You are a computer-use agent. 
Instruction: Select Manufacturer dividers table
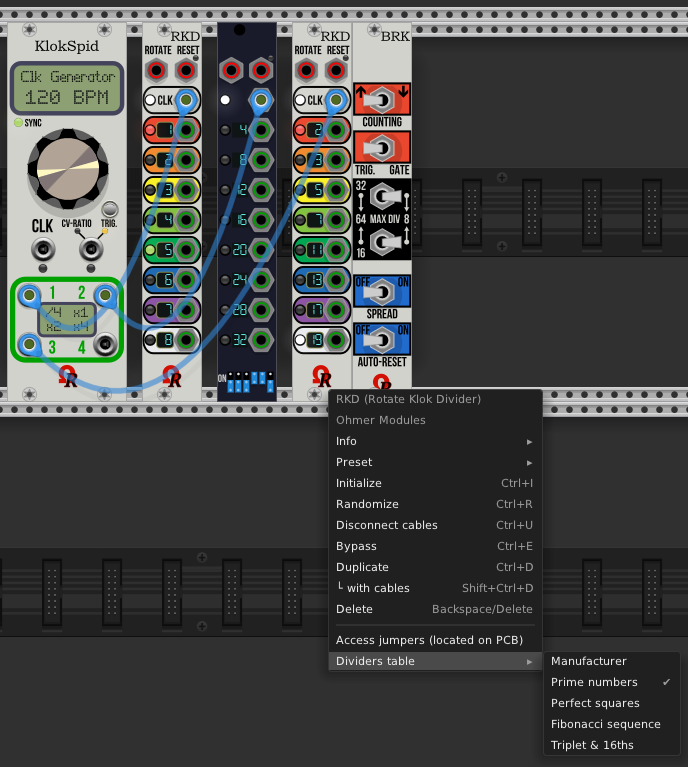(x=612, y=661)
